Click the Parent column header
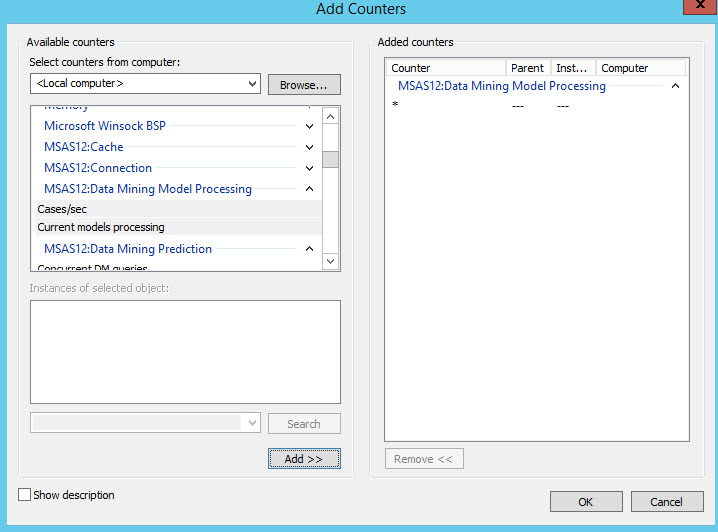The image size is (718, 532). coord(528,68)
